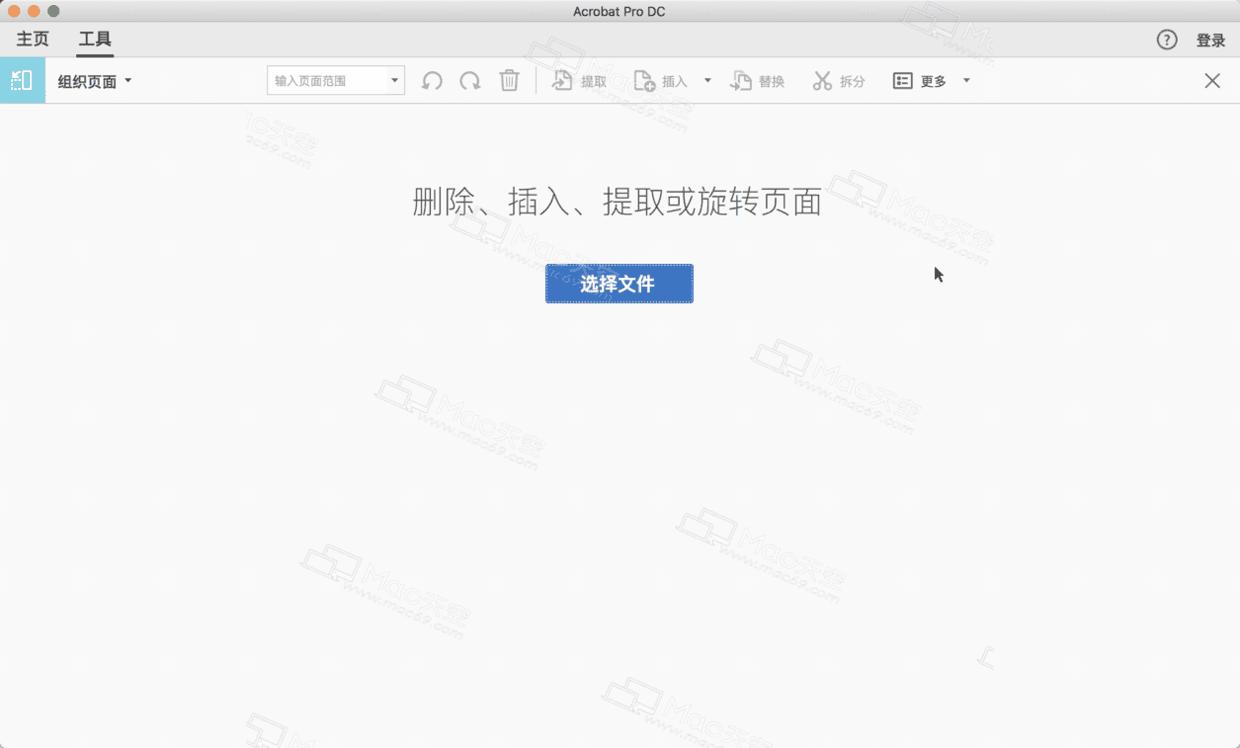The image size is (1240, 748).
Task: Click the 更多 list icon
Action: (903, 81)
